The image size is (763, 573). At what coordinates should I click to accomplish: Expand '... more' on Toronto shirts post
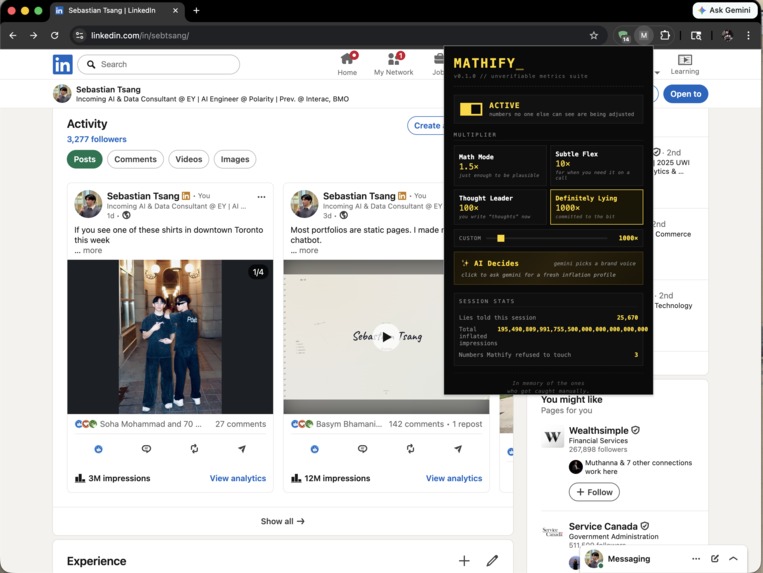coord(88,251)
